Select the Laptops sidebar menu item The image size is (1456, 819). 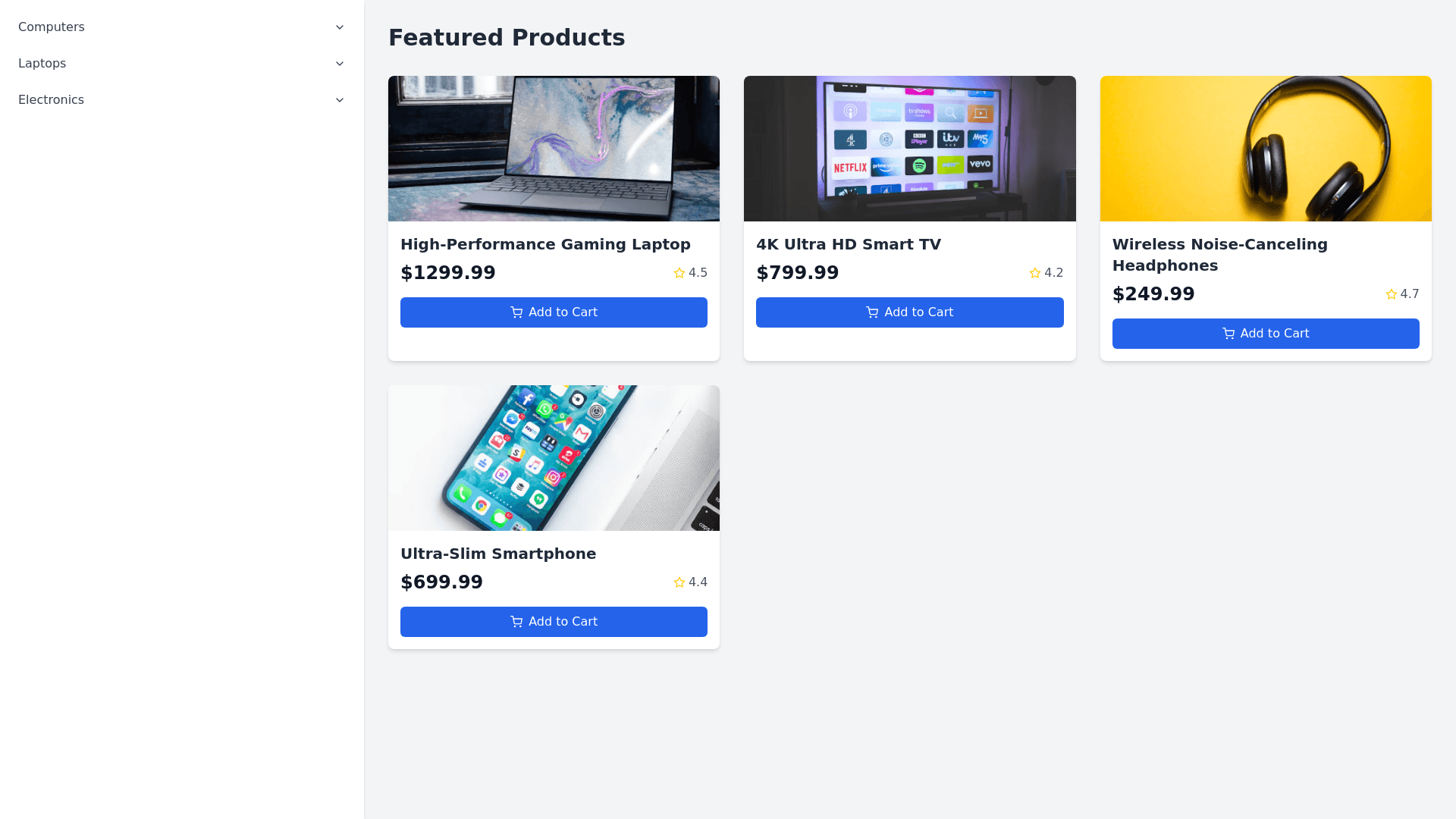point(42,64)
